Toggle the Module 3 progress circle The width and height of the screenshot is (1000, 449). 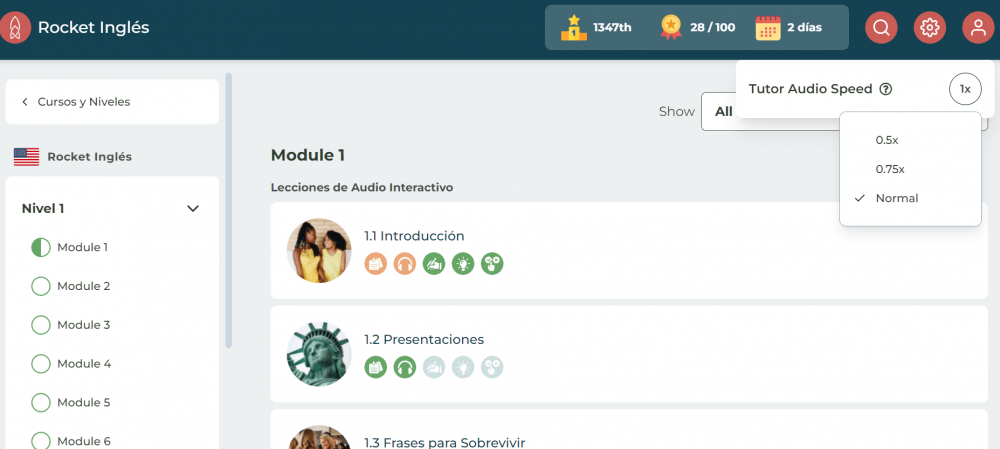[41, 325]
